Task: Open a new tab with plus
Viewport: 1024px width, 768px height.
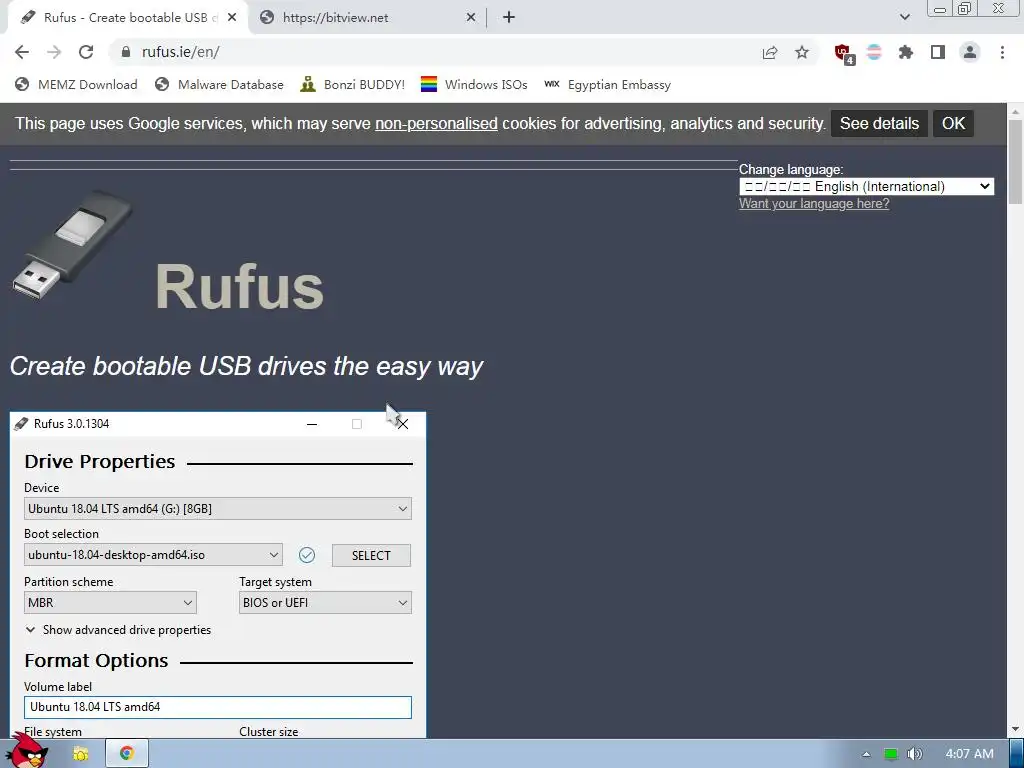Action: point(509,18)
